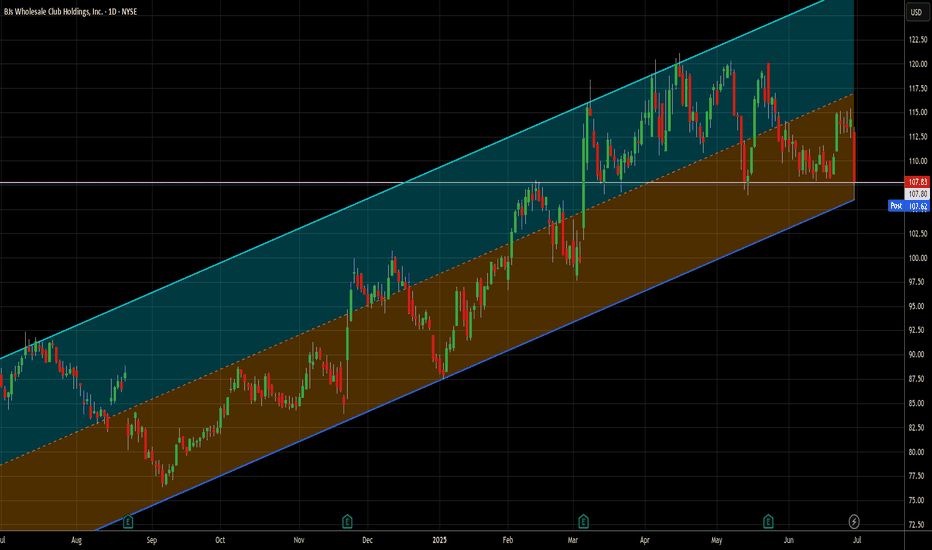This screenshot has height=550, width=932.
Task: Click the lightning bolt event icon near Jul
Action: click(854, 522)
